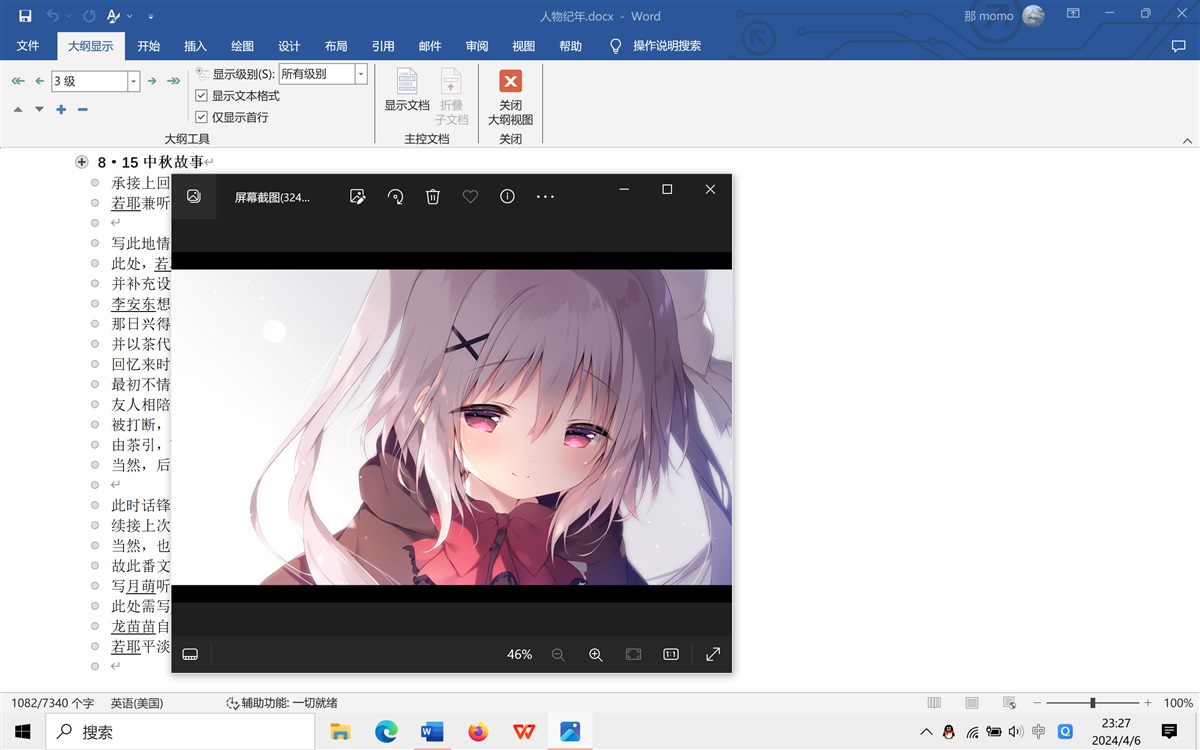Delete the image with the trash icon
The width and height of the screenshot is (1200, 750).
pos(432,197)
